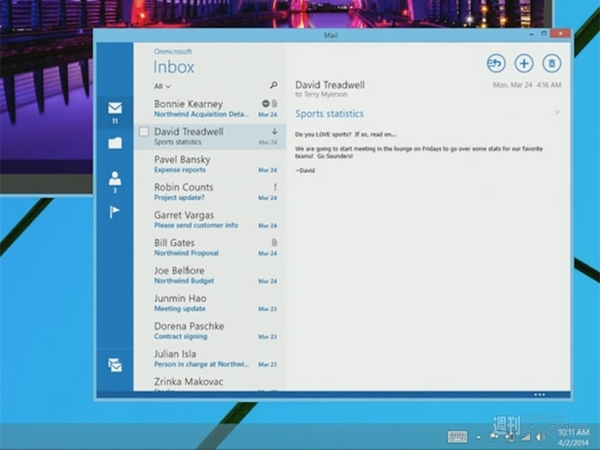Tick the checkbox beside David Treadwell

point(144,132)
